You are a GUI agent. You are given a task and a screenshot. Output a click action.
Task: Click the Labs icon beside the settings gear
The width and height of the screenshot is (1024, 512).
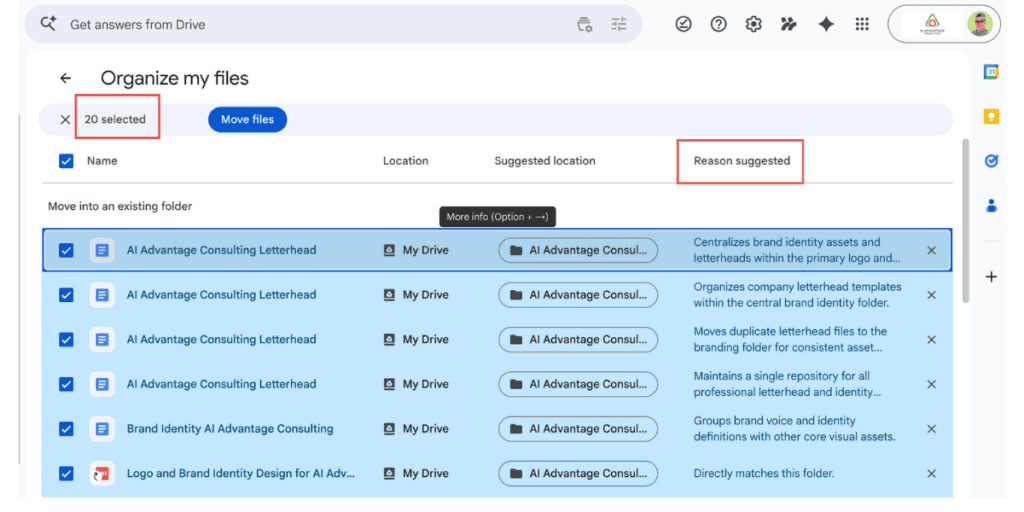click(x=789, y=25)
